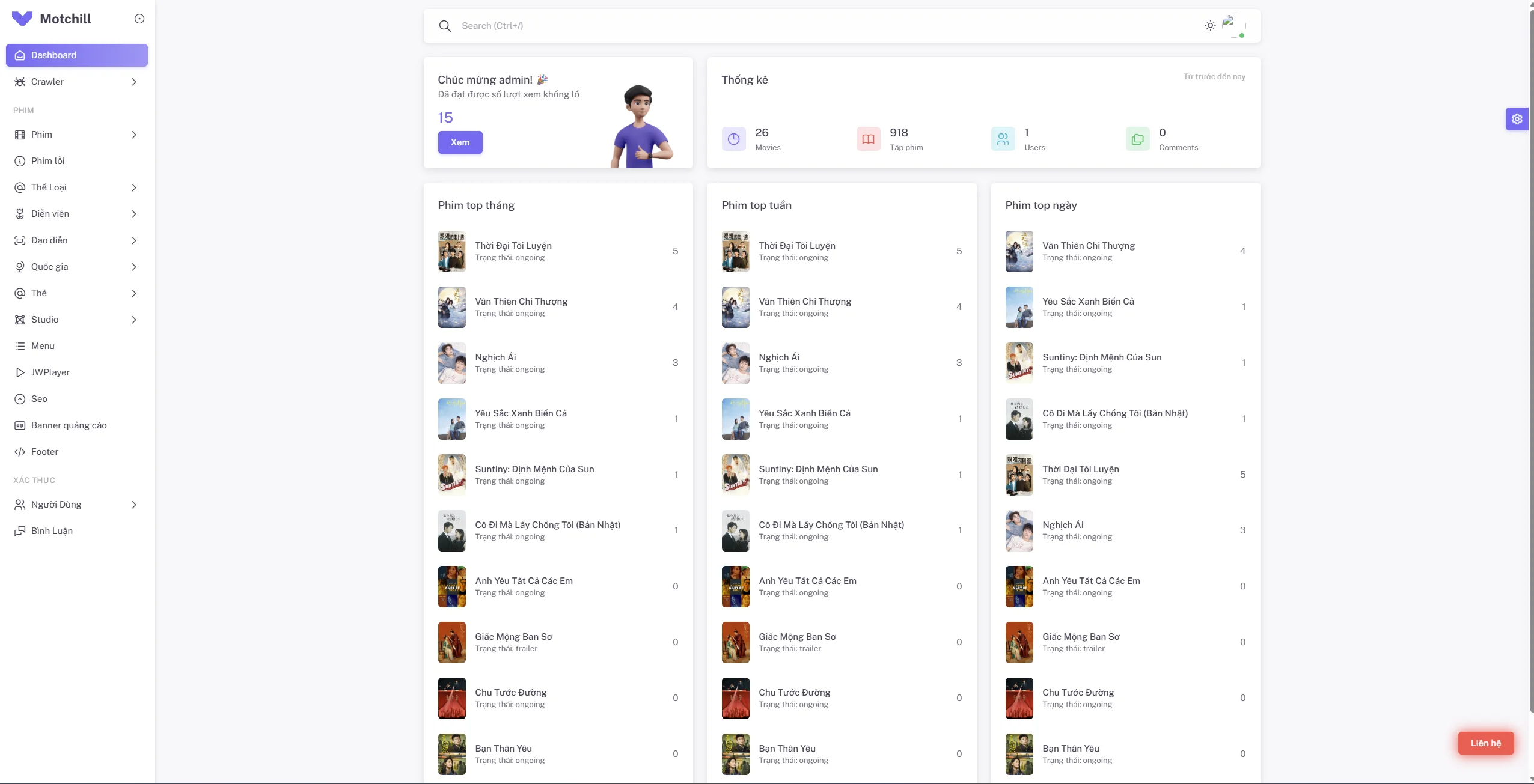Open the floating settings gear on right edge

point(1517,118)
